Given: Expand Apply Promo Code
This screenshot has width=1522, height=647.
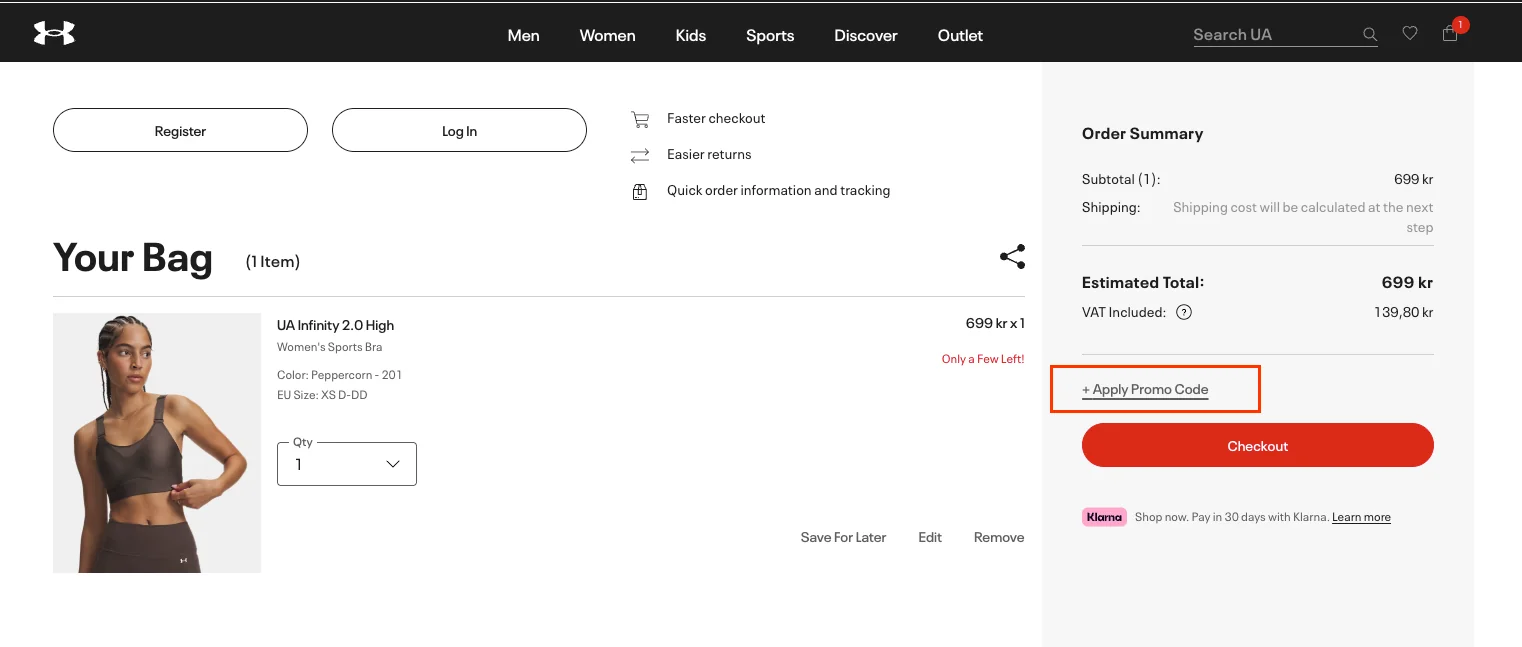Looking at the screenshot, I should pyautogui.click(x=1145, y=390).
